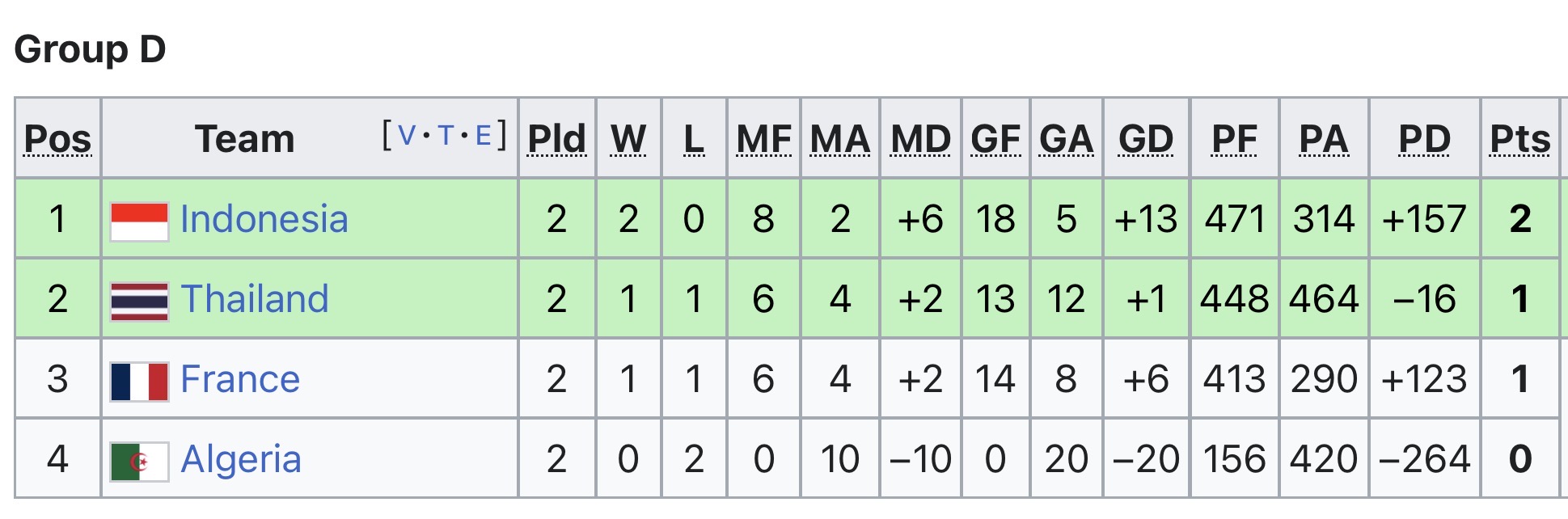This screenshot has width=1568, height=519.
Task: Click the V (view template) link
Action: click(x=407, y=136)
